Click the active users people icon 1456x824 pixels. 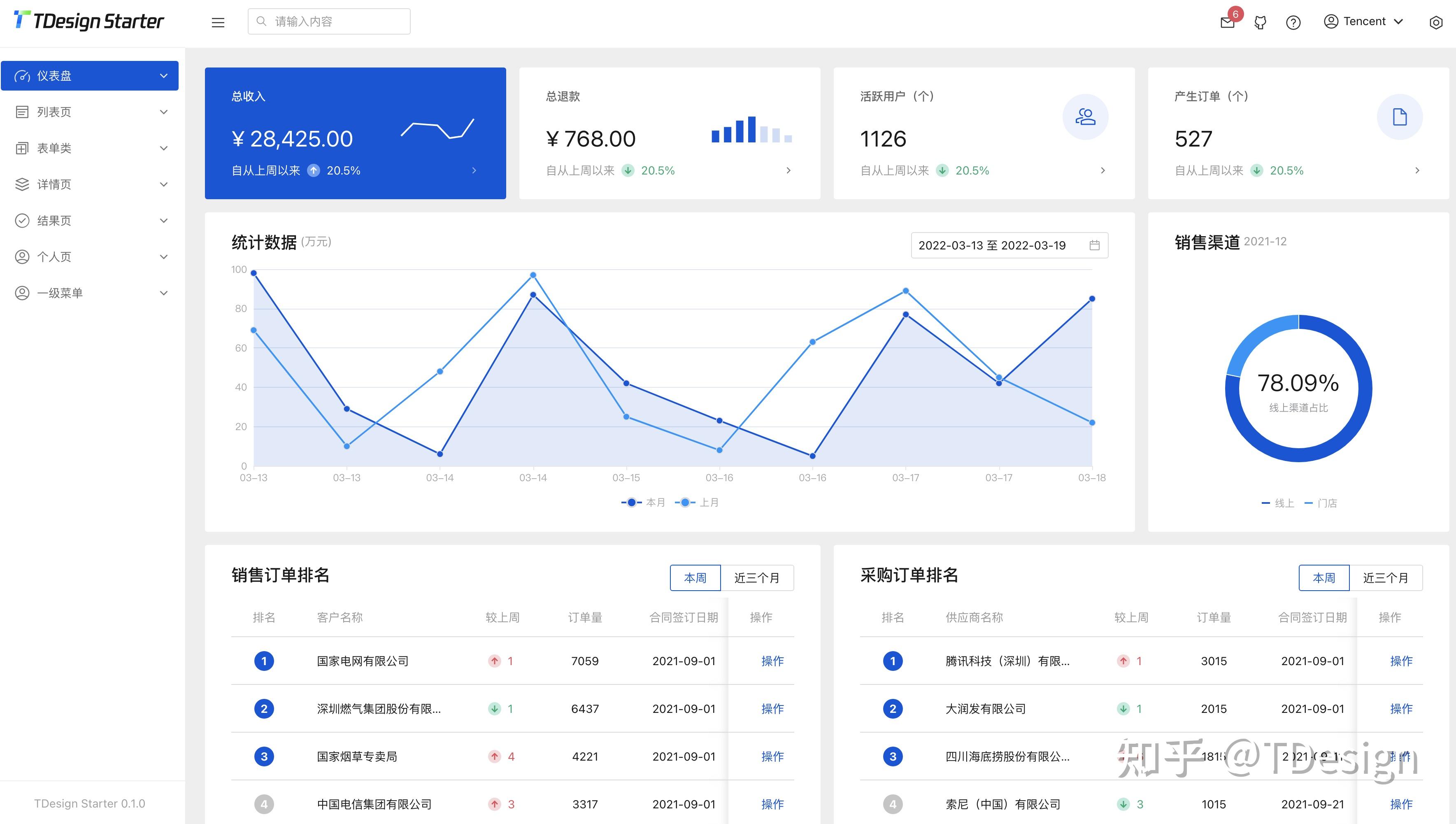(x=1085, y=117)
